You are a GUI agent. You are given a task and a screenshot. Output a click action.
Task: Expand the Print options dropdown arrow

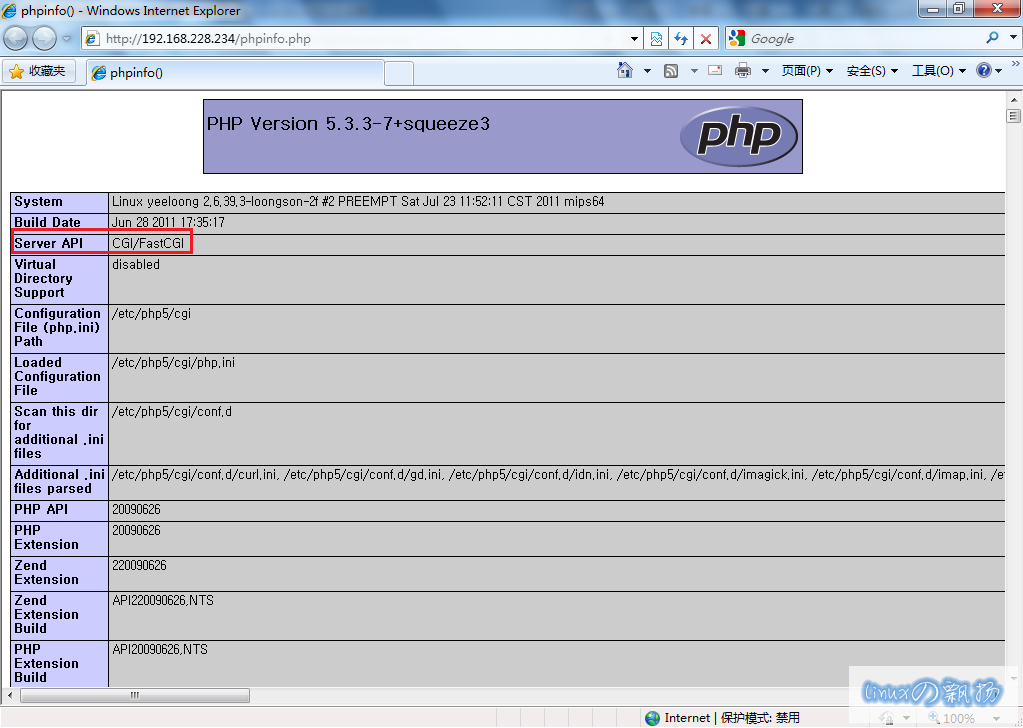(765, 71)
